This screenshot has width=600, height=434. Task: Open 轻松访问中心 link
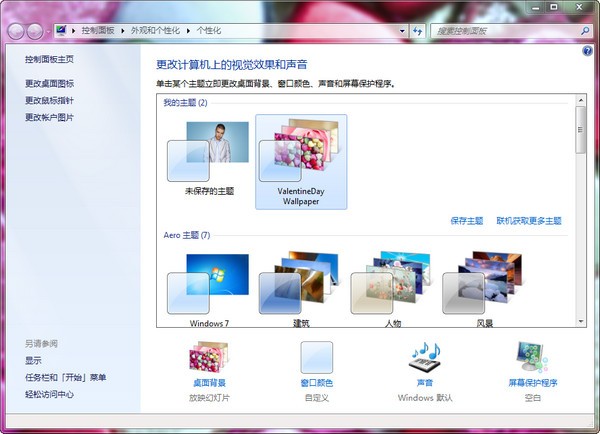[x=49, y=394]
